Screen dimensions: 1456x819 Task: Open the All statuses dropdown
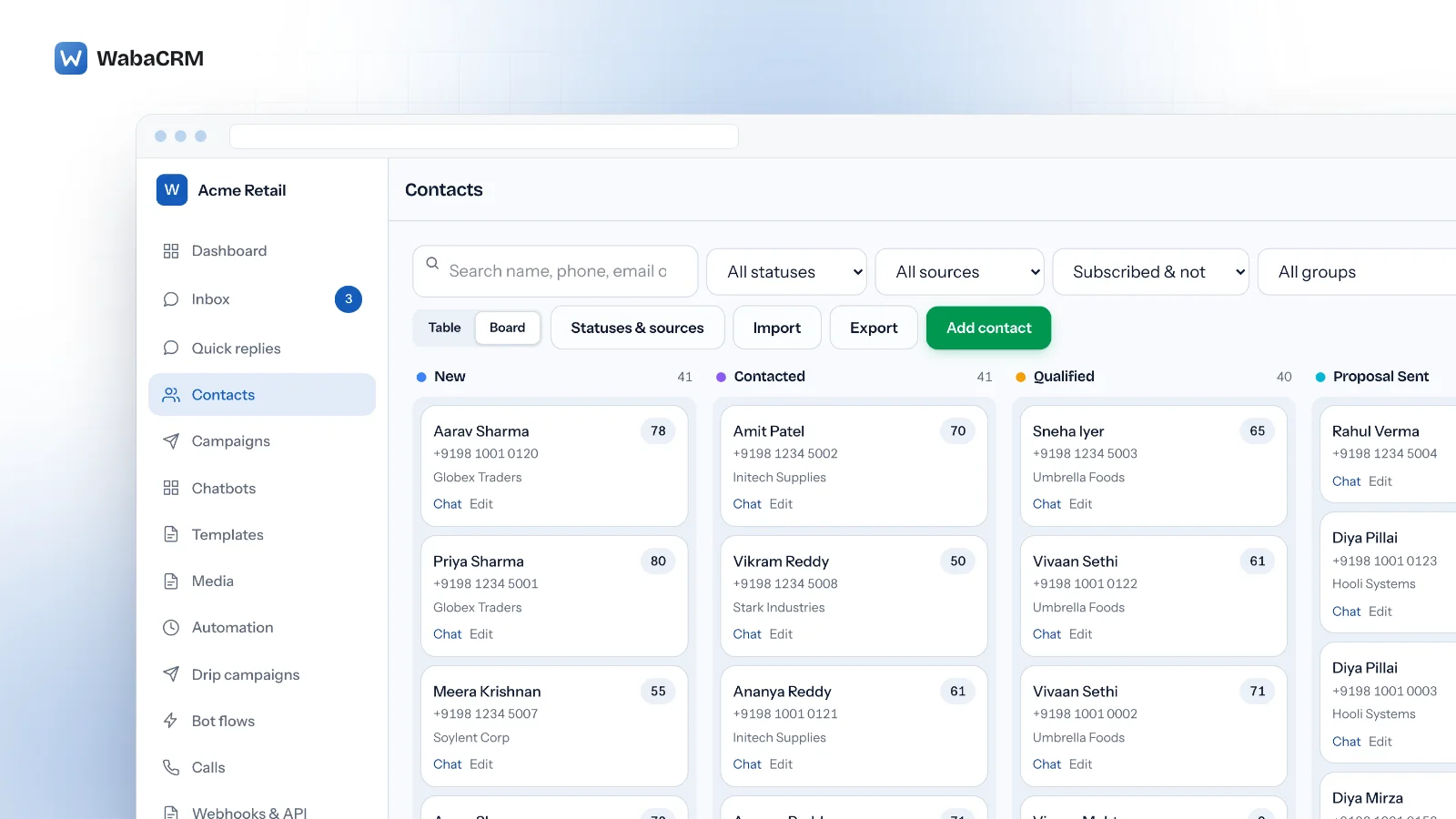[x=787, y=272]
